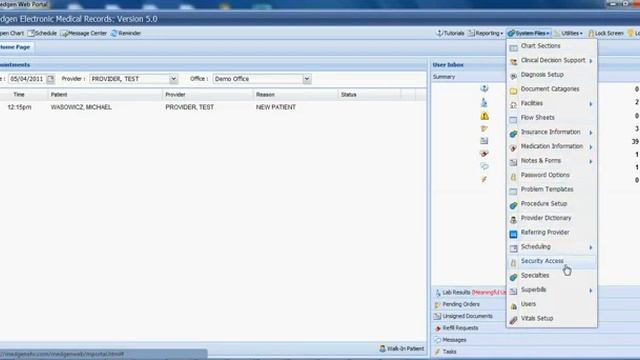Switch to the Home Page tab
The width and height of the screenshot is (640, 360).
click(x=16, y=47)
